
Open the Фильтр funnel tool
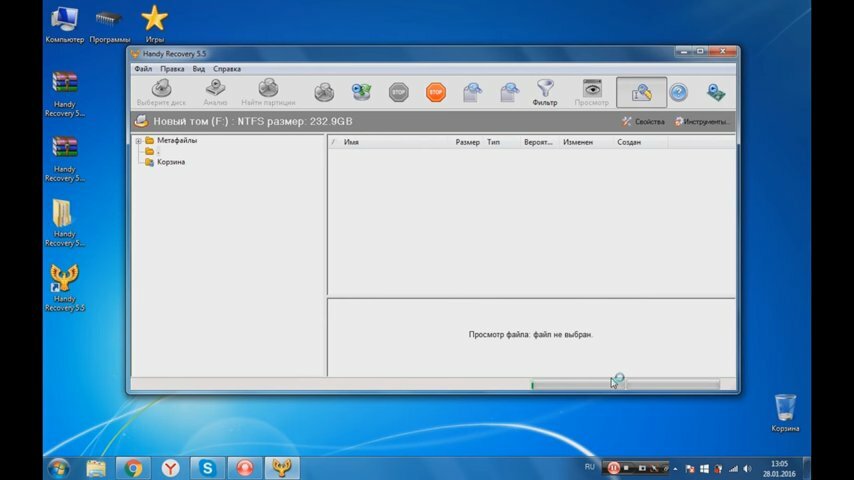[545, 92]
